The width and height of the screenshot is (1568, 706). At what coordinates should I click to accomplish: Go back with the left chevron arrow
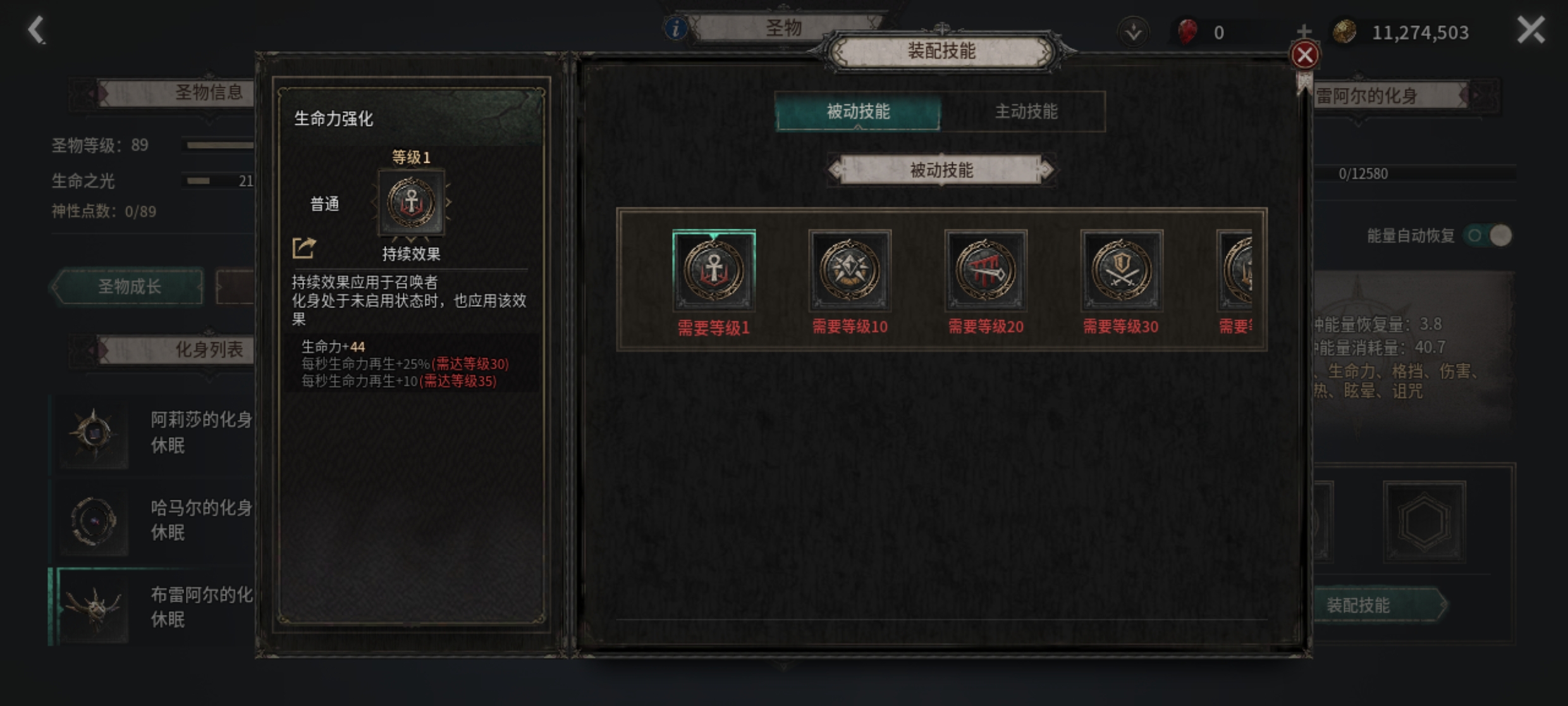click(36, 30)
